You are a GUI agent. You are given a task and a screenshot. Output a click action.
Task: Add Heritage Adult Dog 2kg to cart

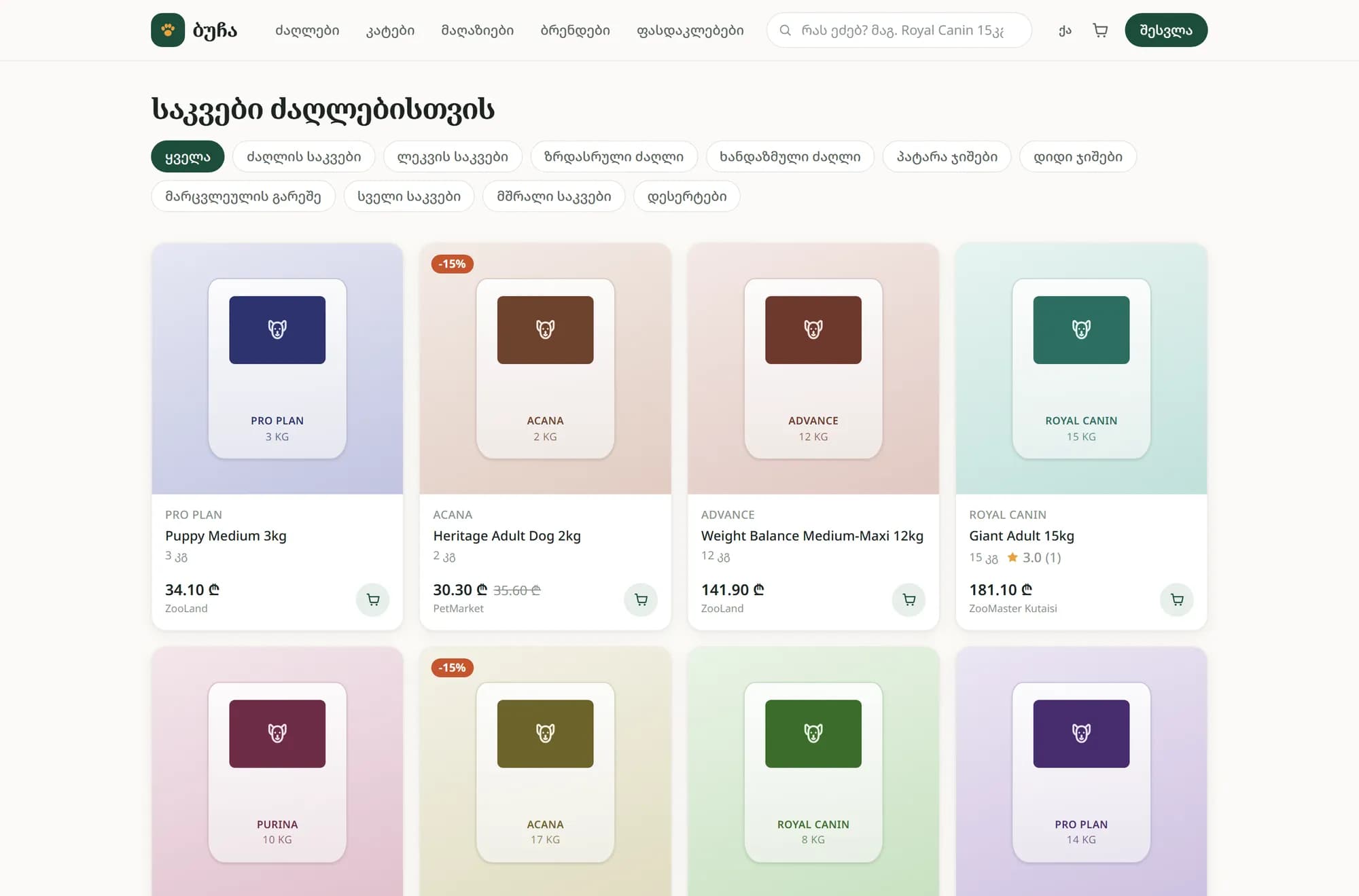pos(641,600)
